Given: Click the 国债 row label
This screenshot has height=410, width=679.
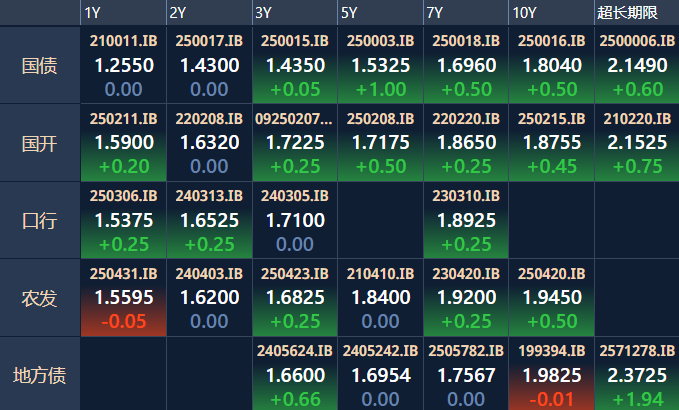Looking at the screenshot, I should click(40, 66).
